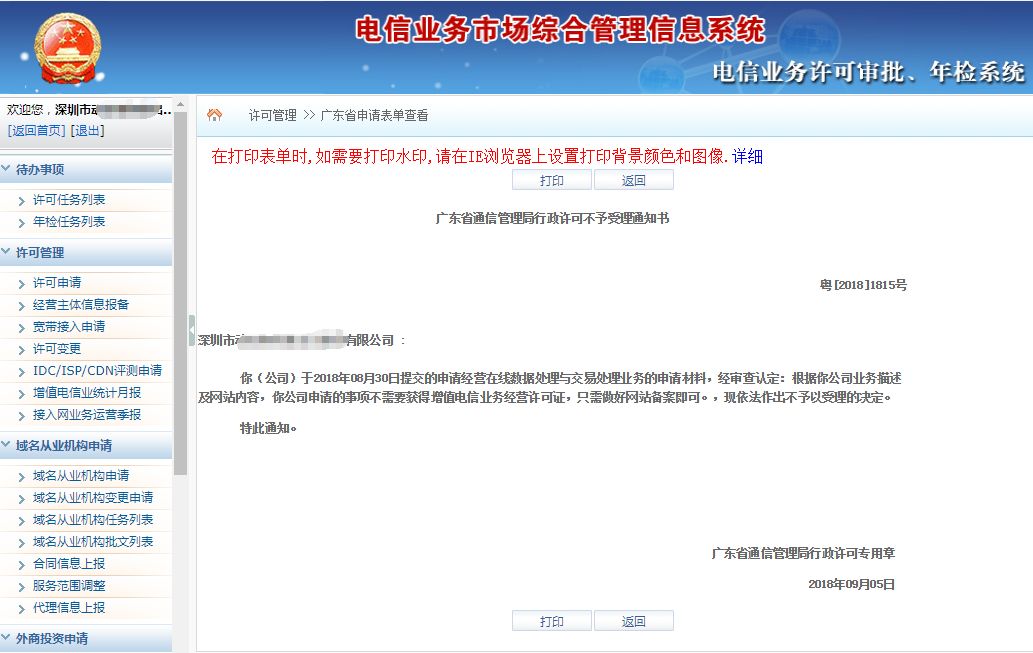This screenshot has height=653, width=1033.
Task: Open 域名从业机构变更申请
Action: pyautogui.click(x=93, y=497)
